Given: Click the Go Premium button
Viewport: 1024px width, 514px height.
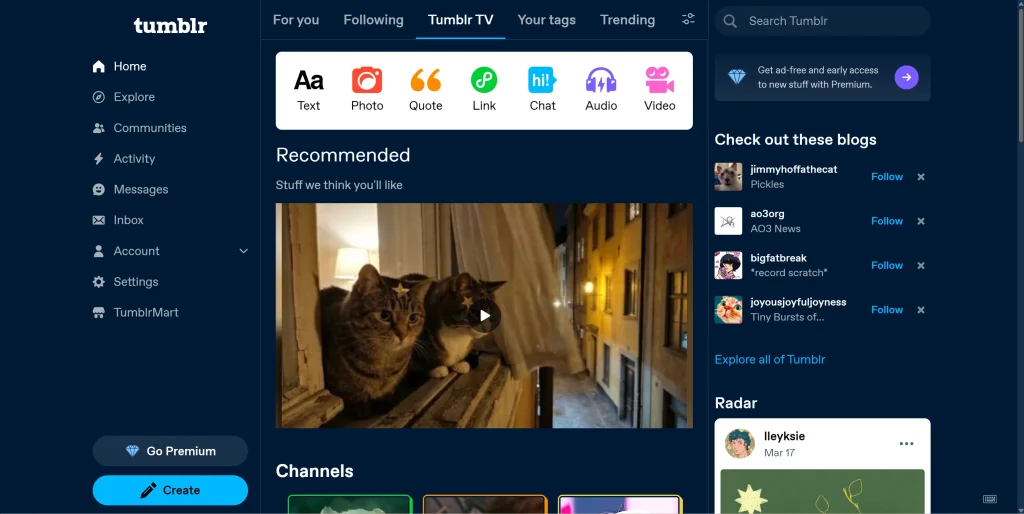Looking at the screenshot, I should (x=170, y=451).
